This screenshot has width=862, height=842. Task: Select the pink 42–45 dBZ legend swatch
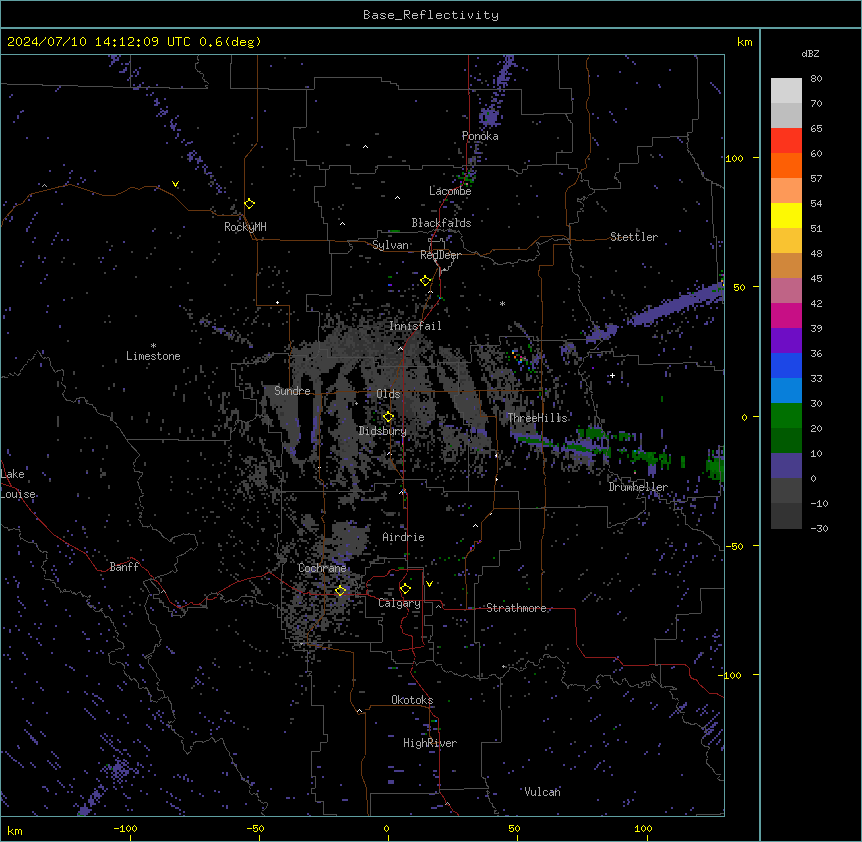click(x=786, y=290)
